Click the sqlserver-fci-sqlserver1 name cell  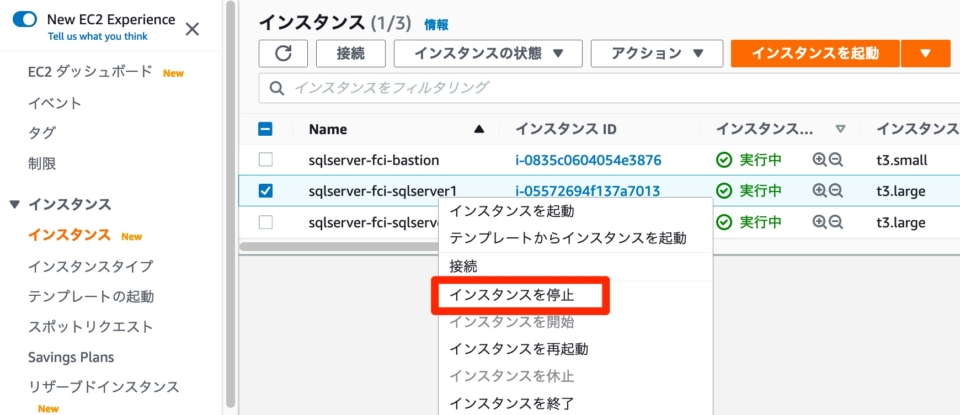pos(383,191)
